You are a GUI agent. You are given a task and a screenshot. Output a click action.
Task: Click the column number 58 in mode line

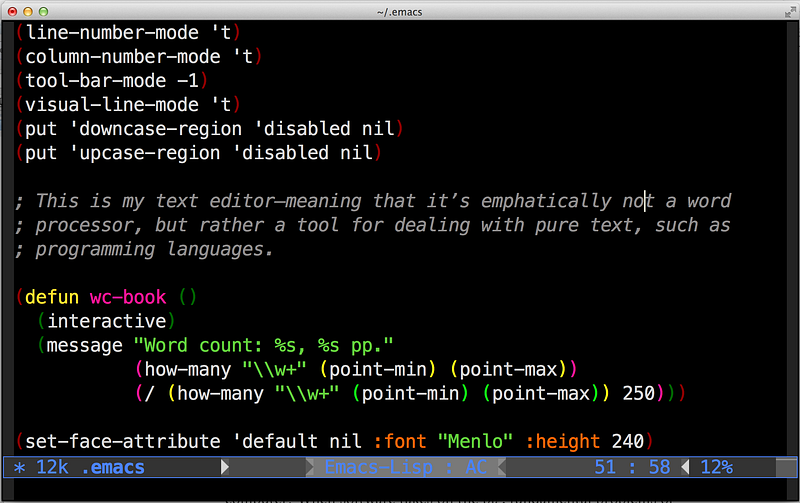pyautogui.click(x=658, y=467)
